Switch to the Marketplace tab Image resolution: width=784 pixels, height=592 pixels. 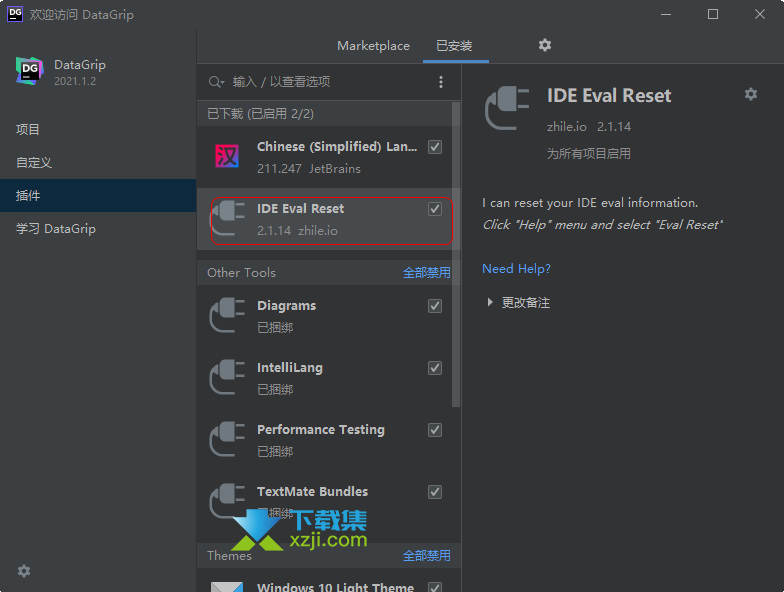pos(374,46)
